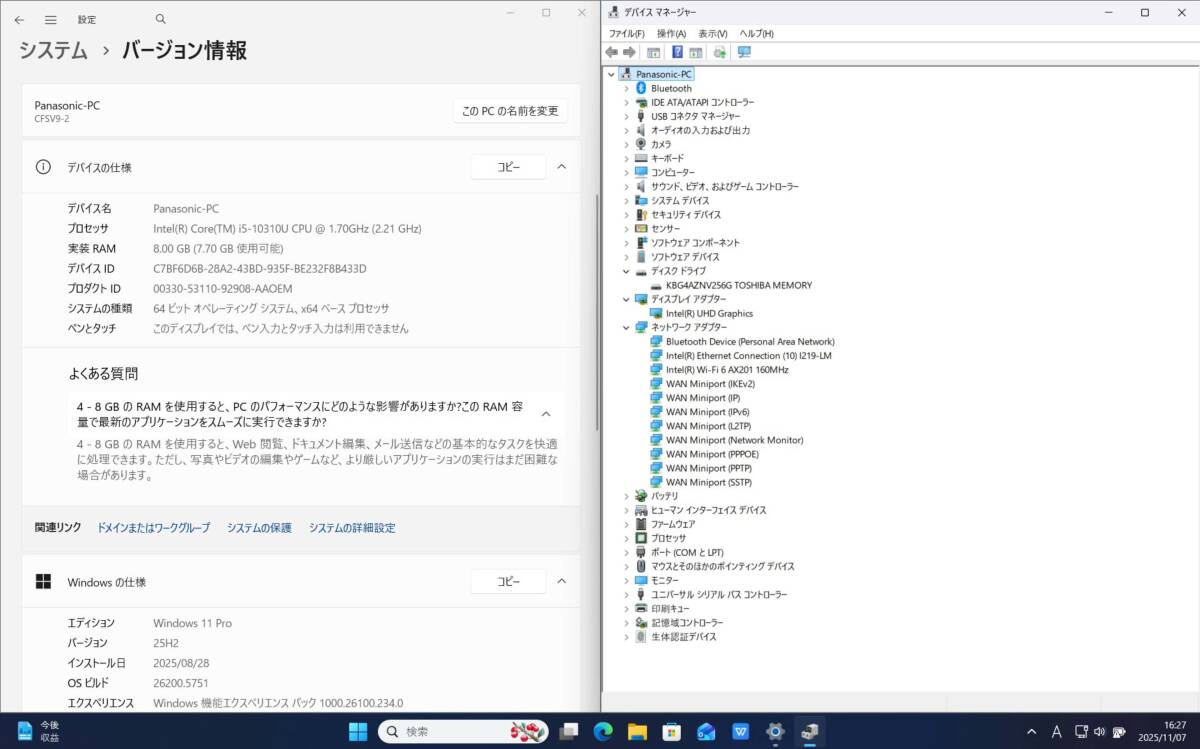
Task: Copy device specs with the コピー button
Action: 507,167
